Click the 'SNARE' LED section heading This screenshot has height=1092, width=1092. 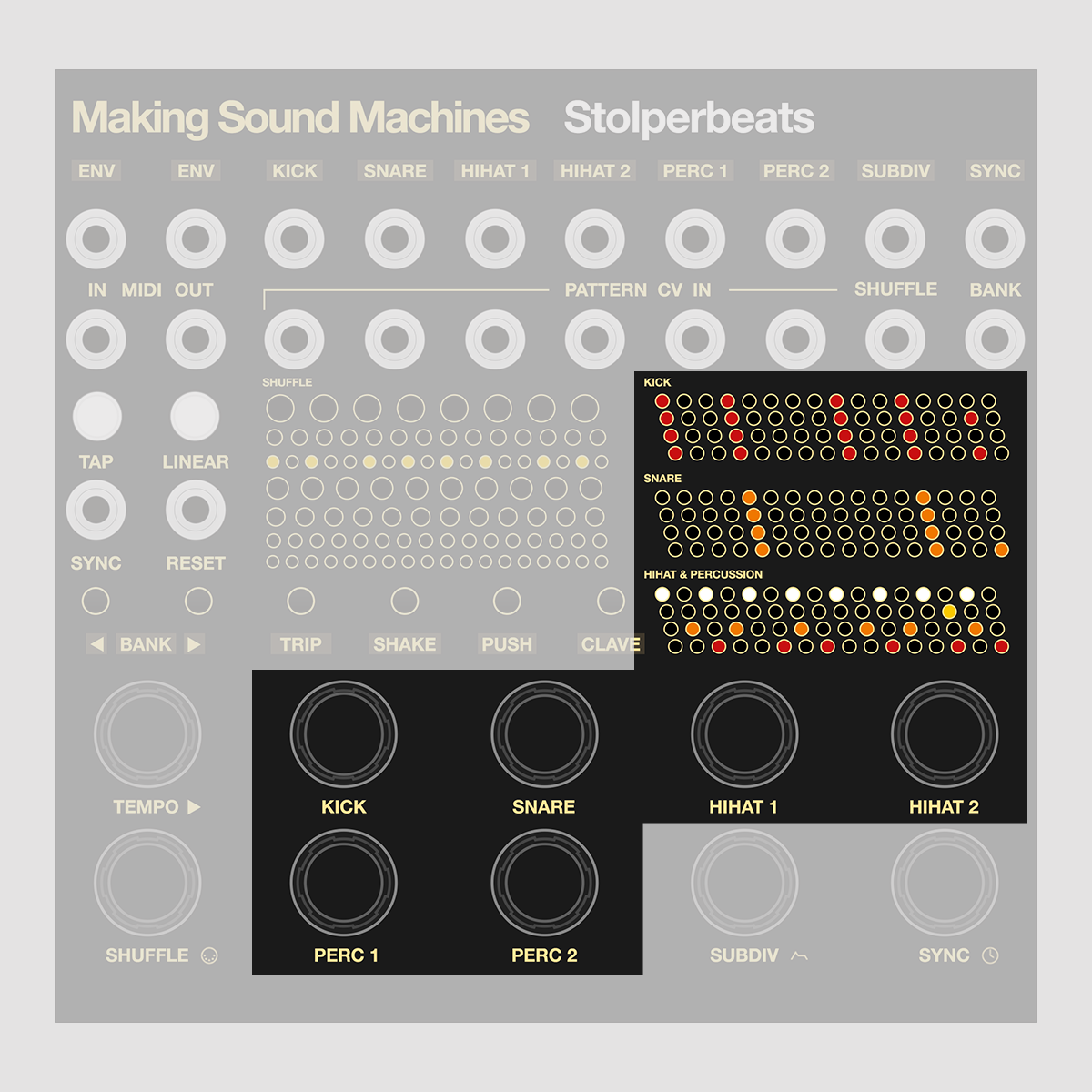click(662, 478)
